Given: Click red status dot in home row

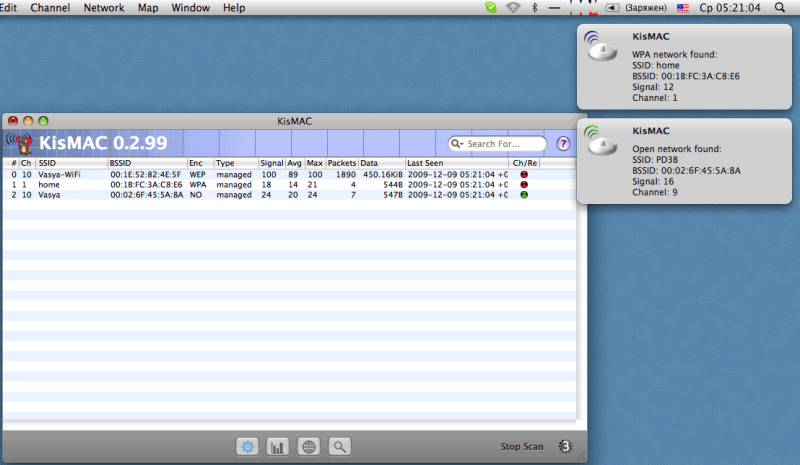Looking at the screenshot, I should point(524,185).
